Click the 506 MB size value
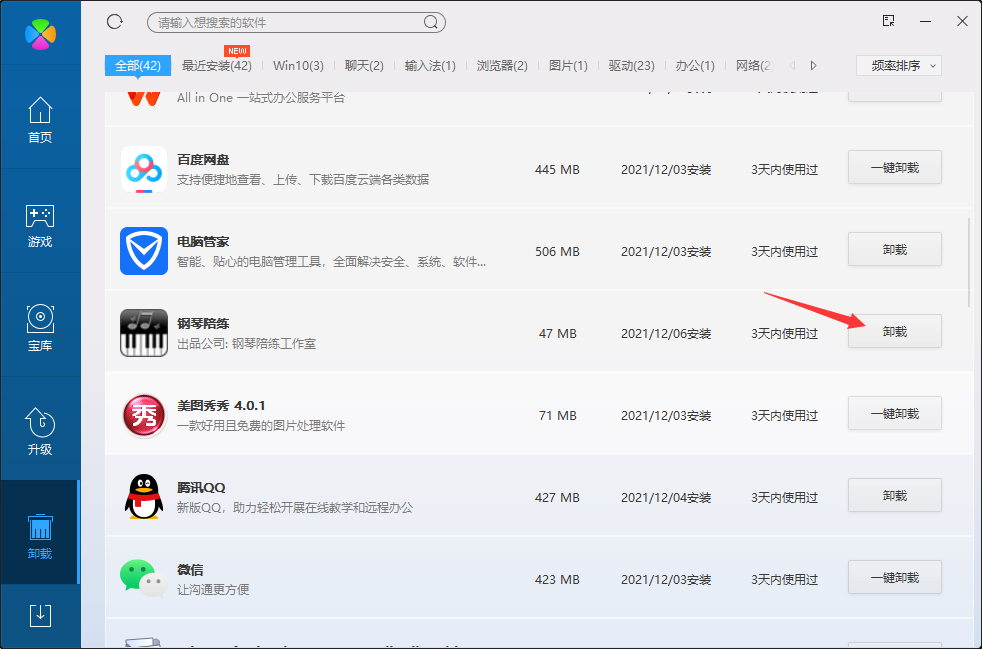 coord(557,251)
